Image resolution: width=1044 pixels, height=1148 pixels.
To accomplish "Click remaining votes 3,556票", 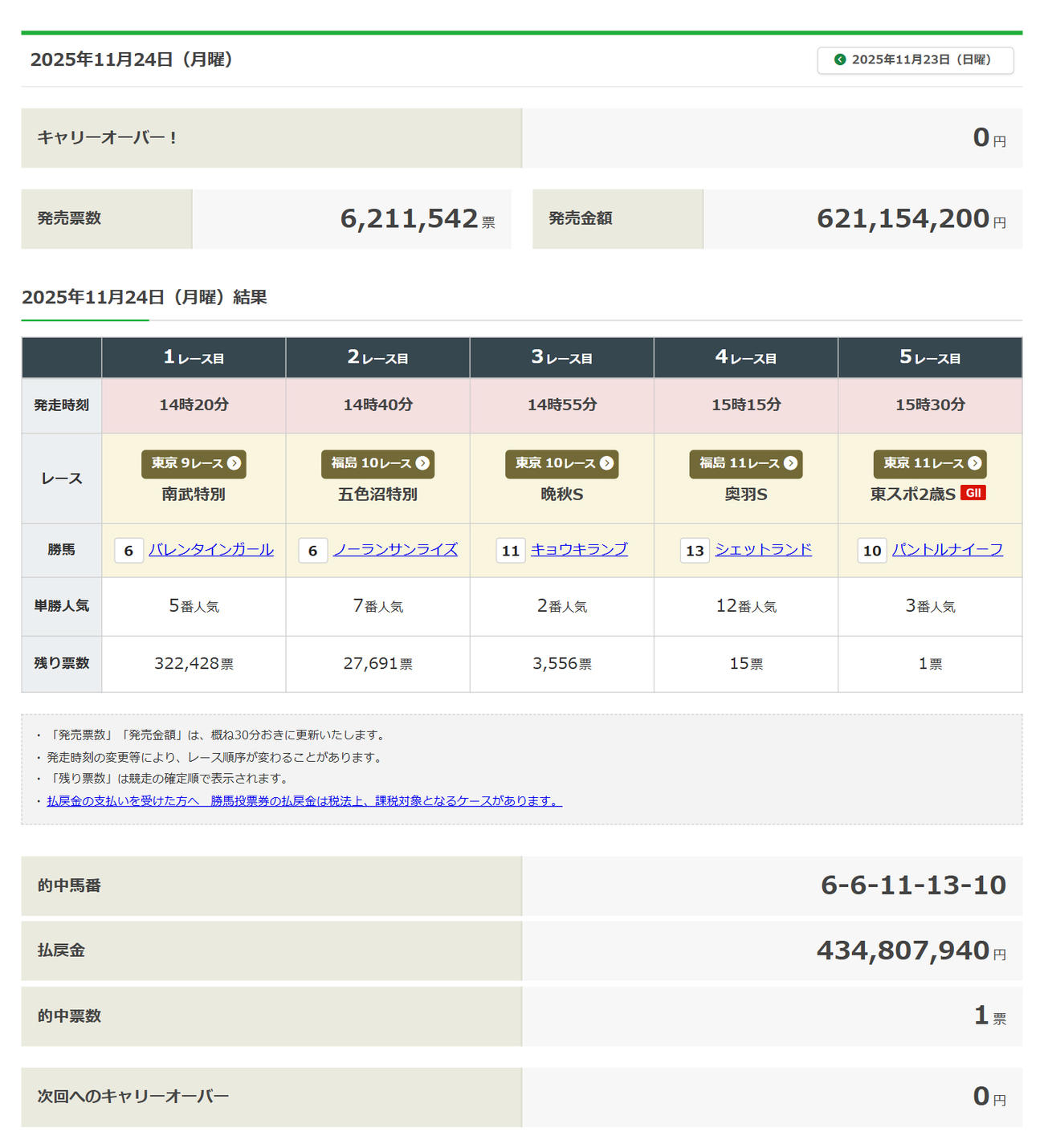I will tap(562, 664).
